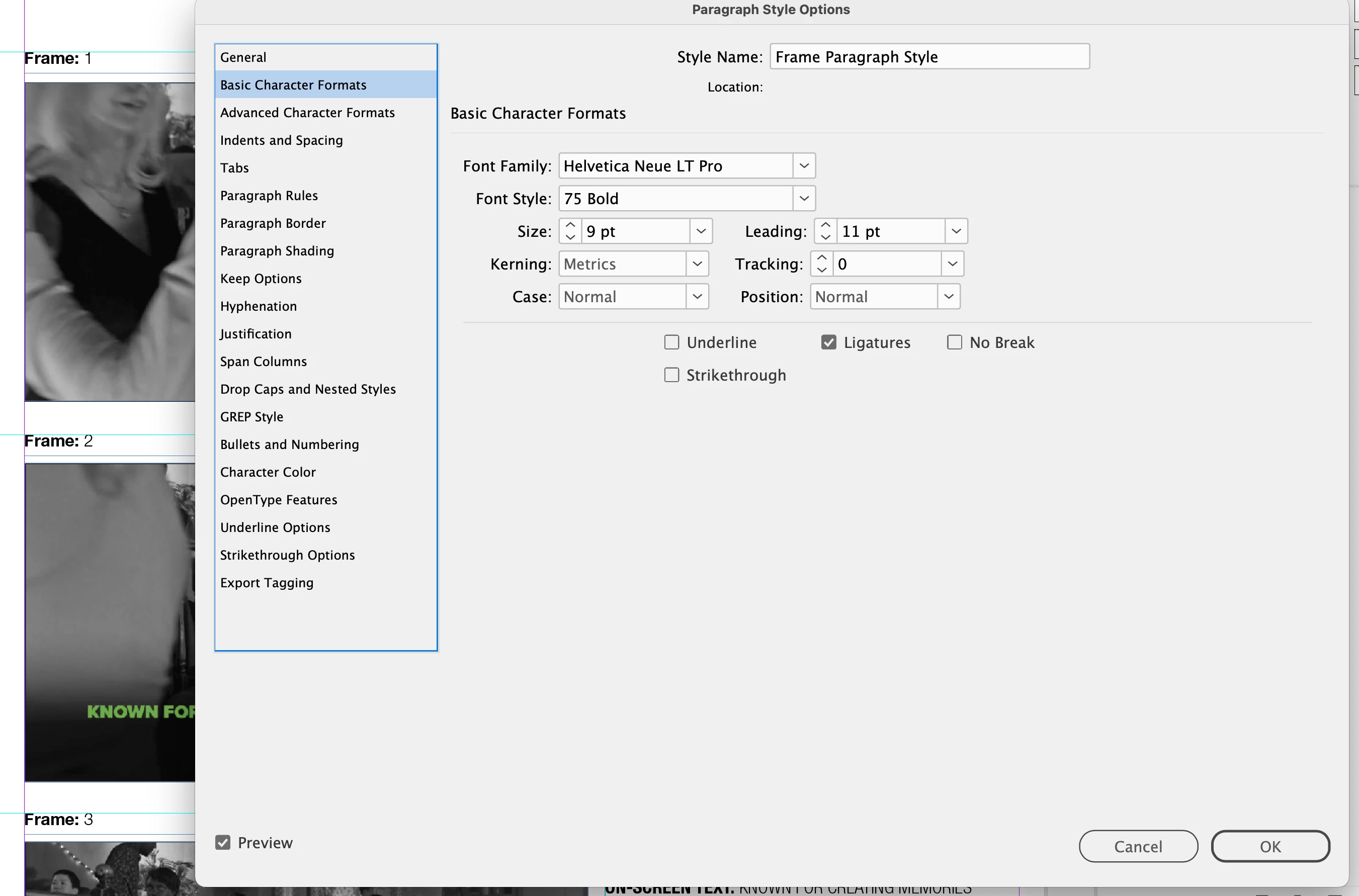Toggle the Preview checkbox off
The width and height of the screenshot is (1359, 896).
223,842
